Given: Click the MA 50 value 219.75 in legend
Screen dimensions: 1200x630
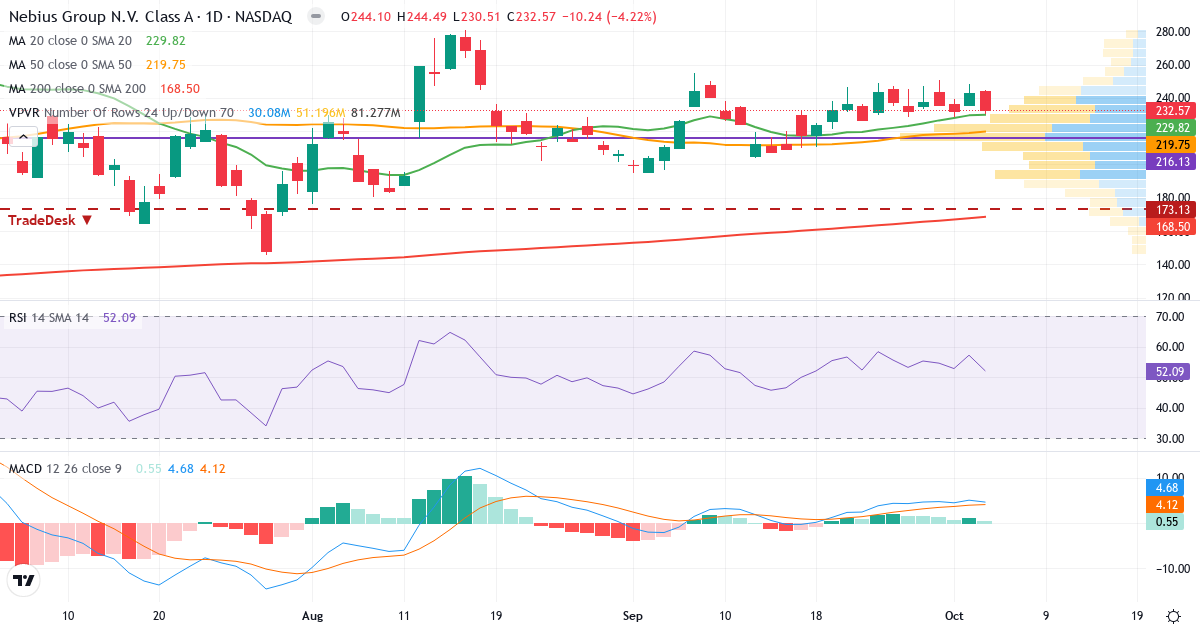Looking at the screenshot, I should 165,64.
